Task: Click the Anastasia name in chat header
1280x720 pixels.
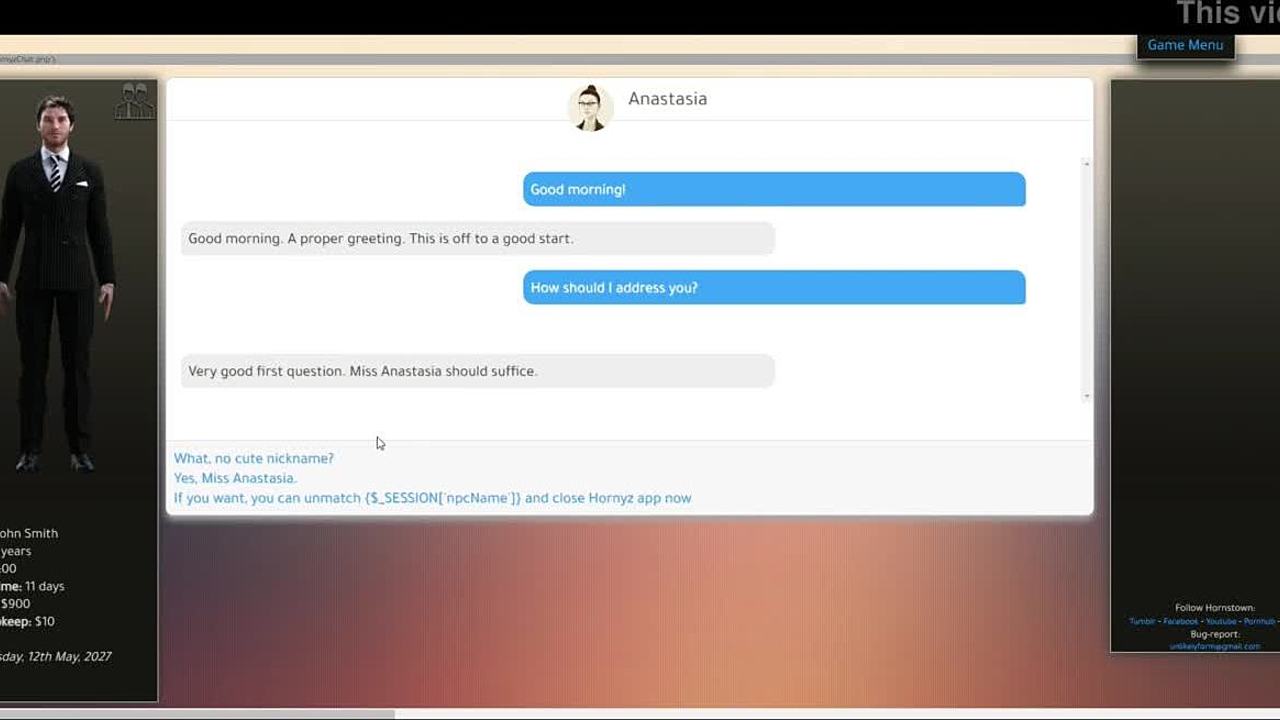Action: (x=667, y=99)
